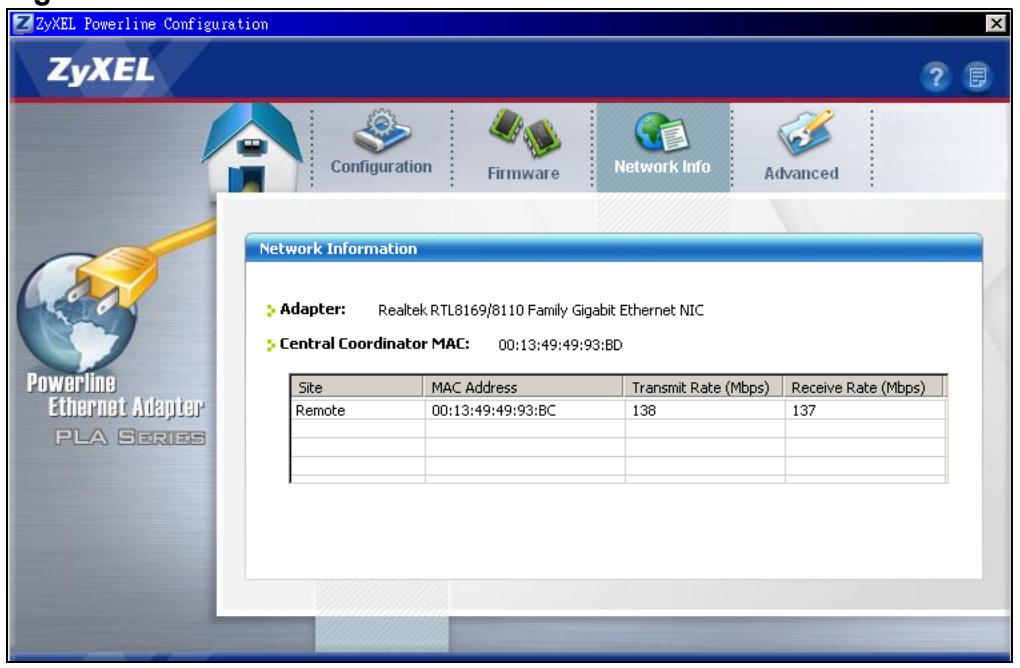Viewport: 1020px width, 668px height.
Task: Click the ZyXEL Z icon in title bar
Action: (23, 24)
